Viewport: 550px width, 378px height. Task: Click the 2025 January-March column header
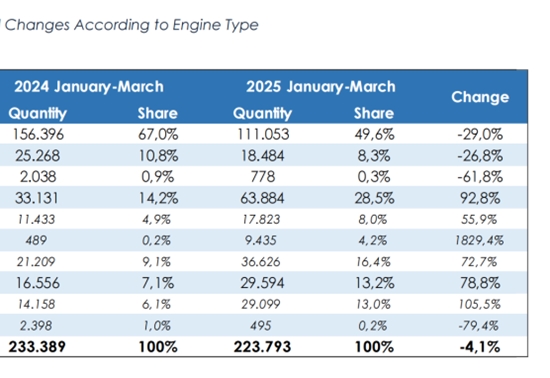point(321,87)
